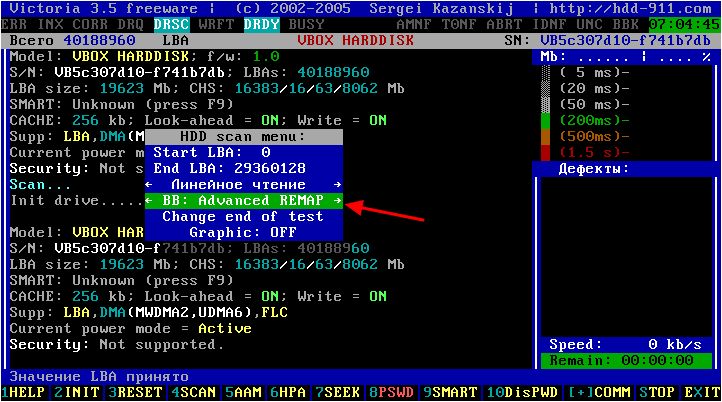The height and width of the screenshot is (402, 722).
Task: Click the 8PSWD function key
Action: pyautogui.click(x=391, y=392)
